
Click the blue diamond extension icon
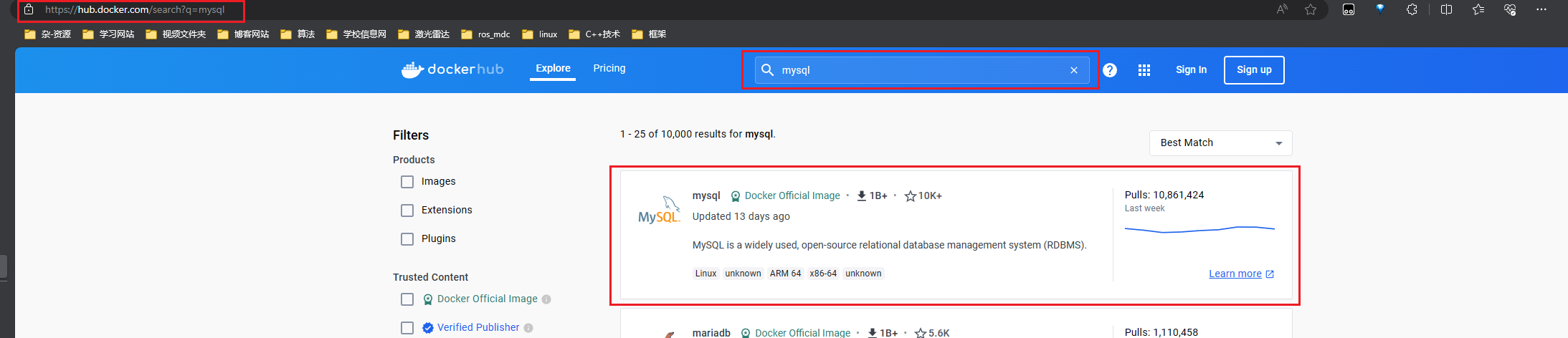pyautogui.click(x=1380, y=9)
